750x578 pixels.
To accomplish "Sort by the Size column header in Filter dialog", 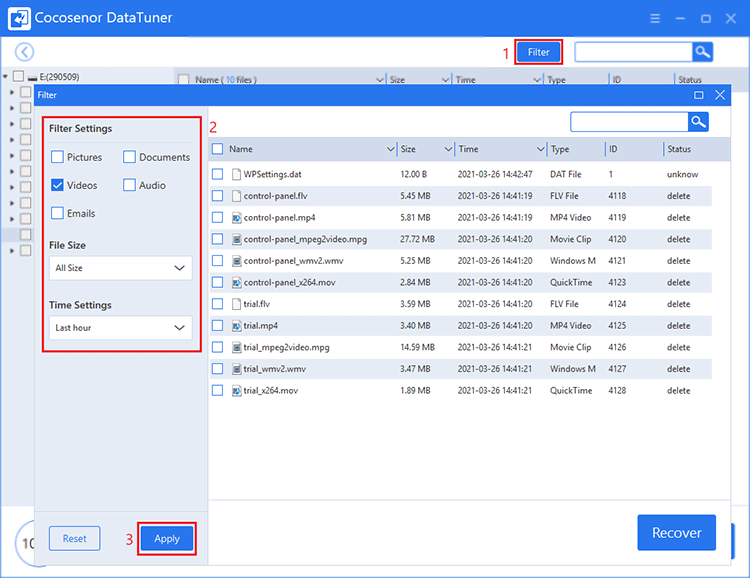I will point(408,149).
